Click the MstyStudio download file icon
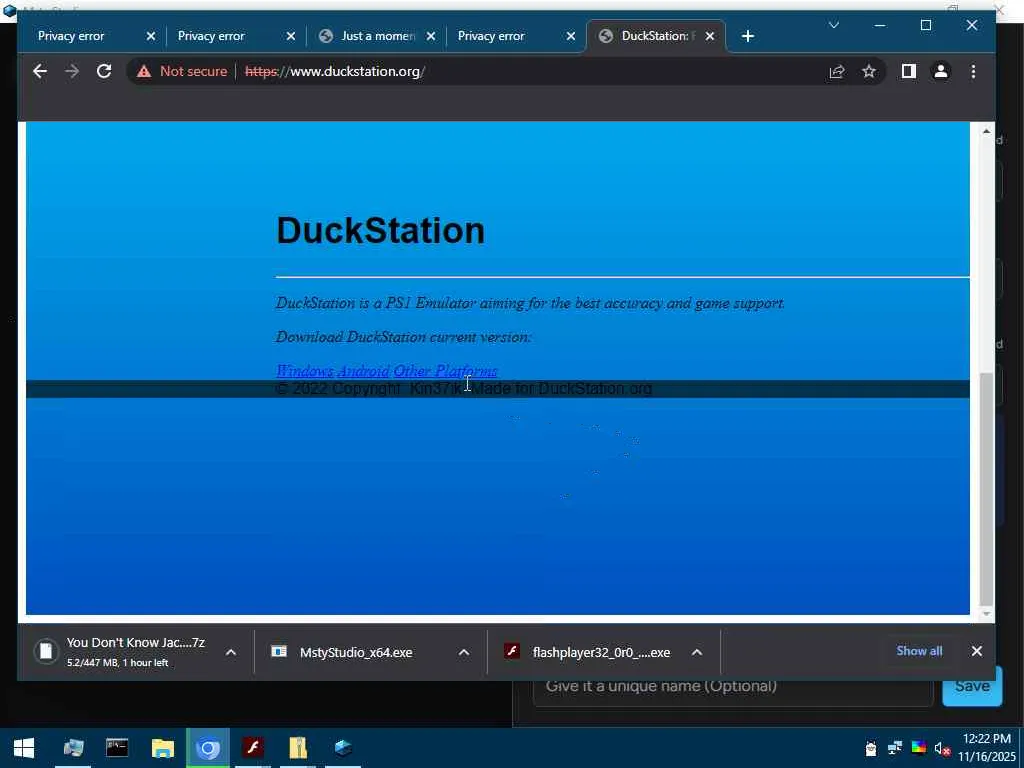The width and height of the screenshot is (1024, 768). [x=279, y=651]
